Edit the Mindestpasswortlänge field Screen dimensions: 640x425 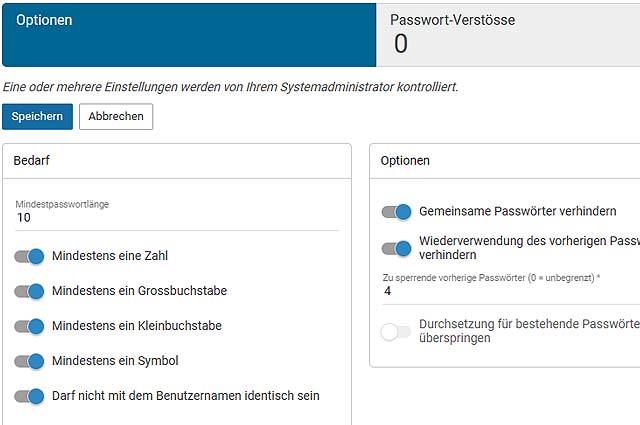pyautogui.click(x=177, y=218)
